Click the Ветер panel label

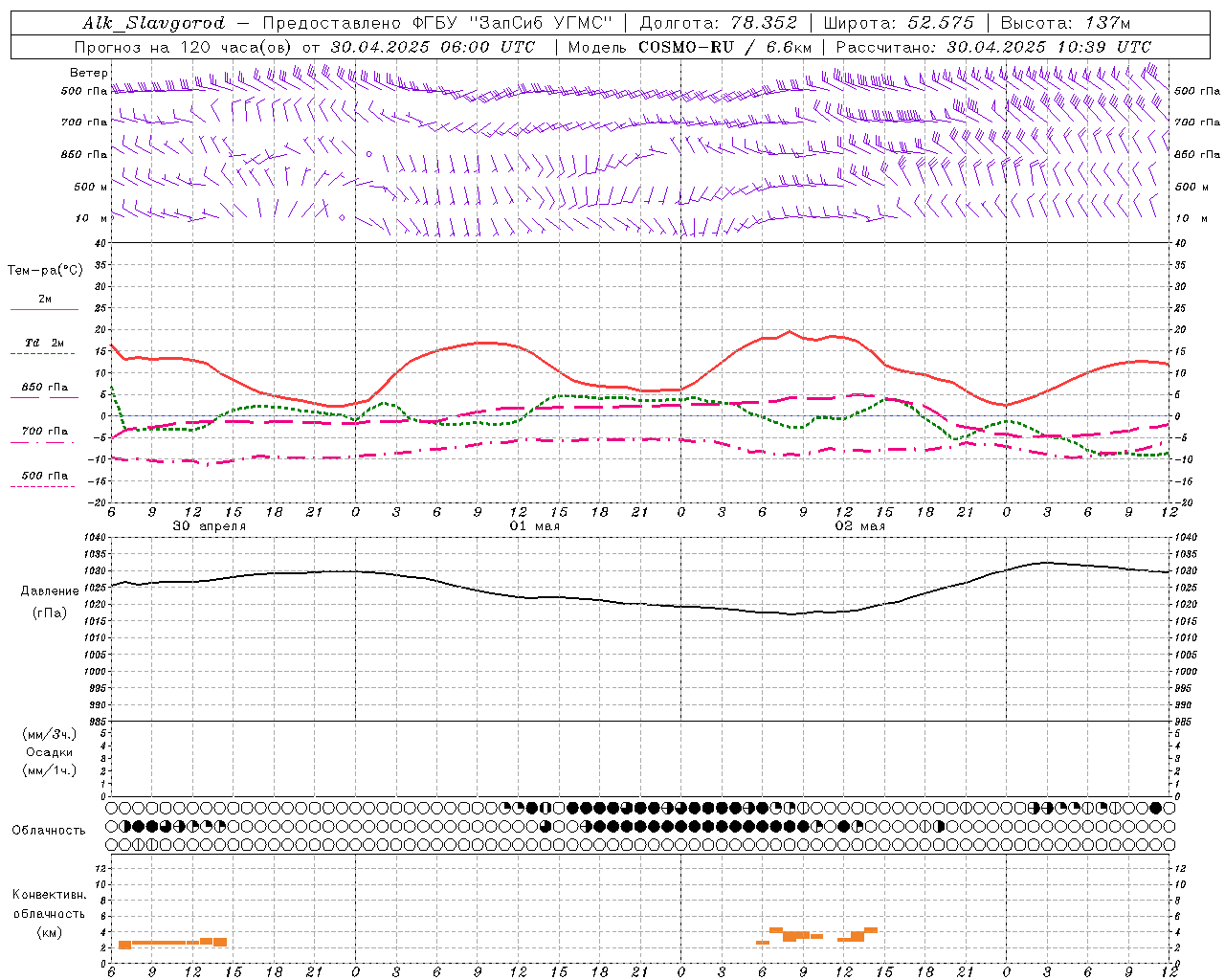coord(89,73)
